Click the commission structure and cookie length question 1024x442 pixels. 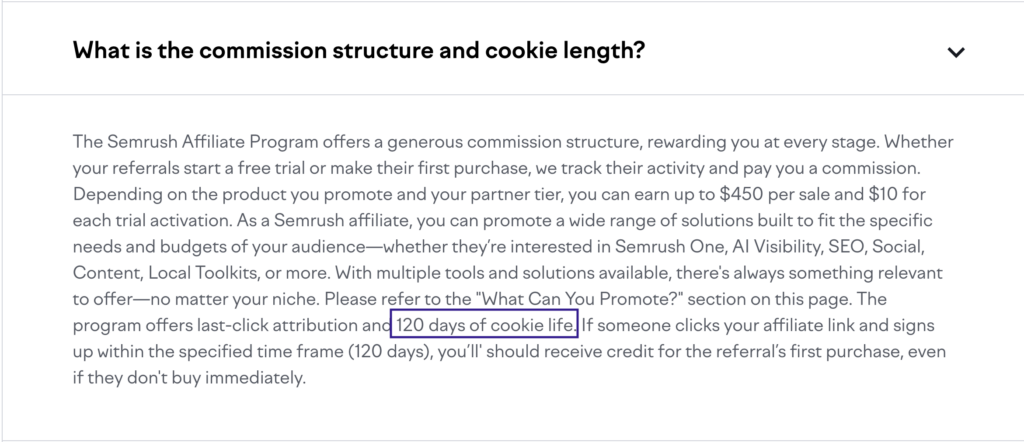tap(358, 50)
